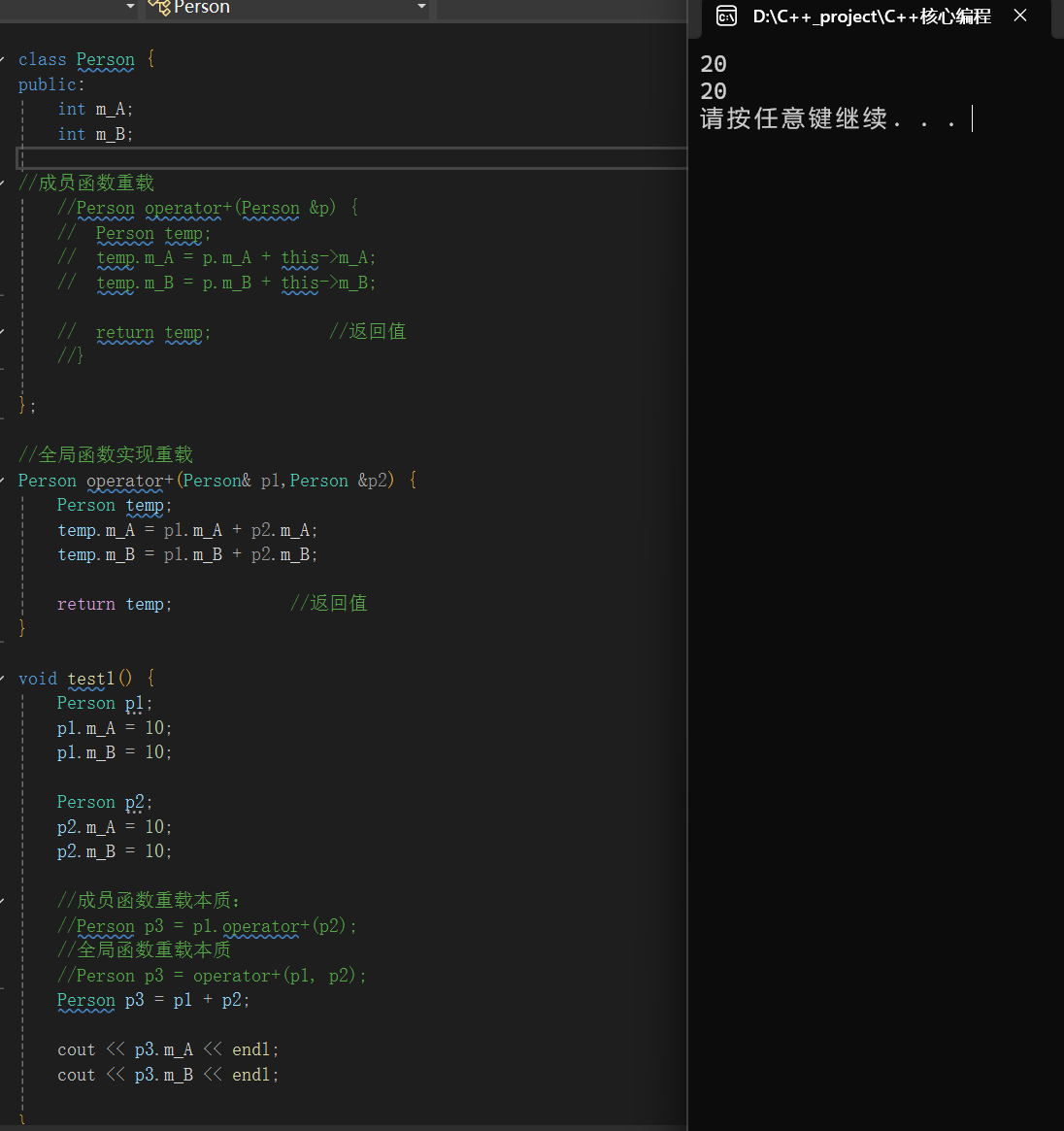Click the 'p2.m_B = 10;' line
Viewport: 1064px width, 1131px height.
click(115, 851)
